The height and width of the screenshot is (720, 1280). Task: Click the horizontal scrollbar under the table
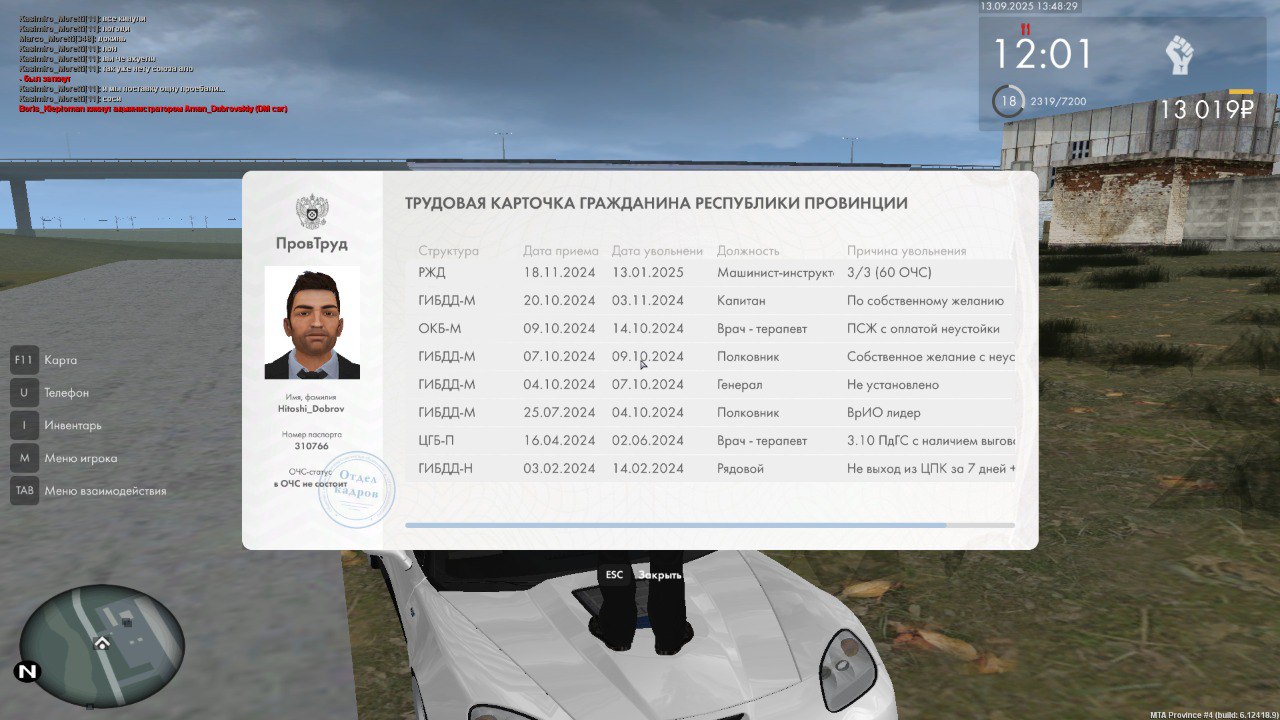[710, 525]
